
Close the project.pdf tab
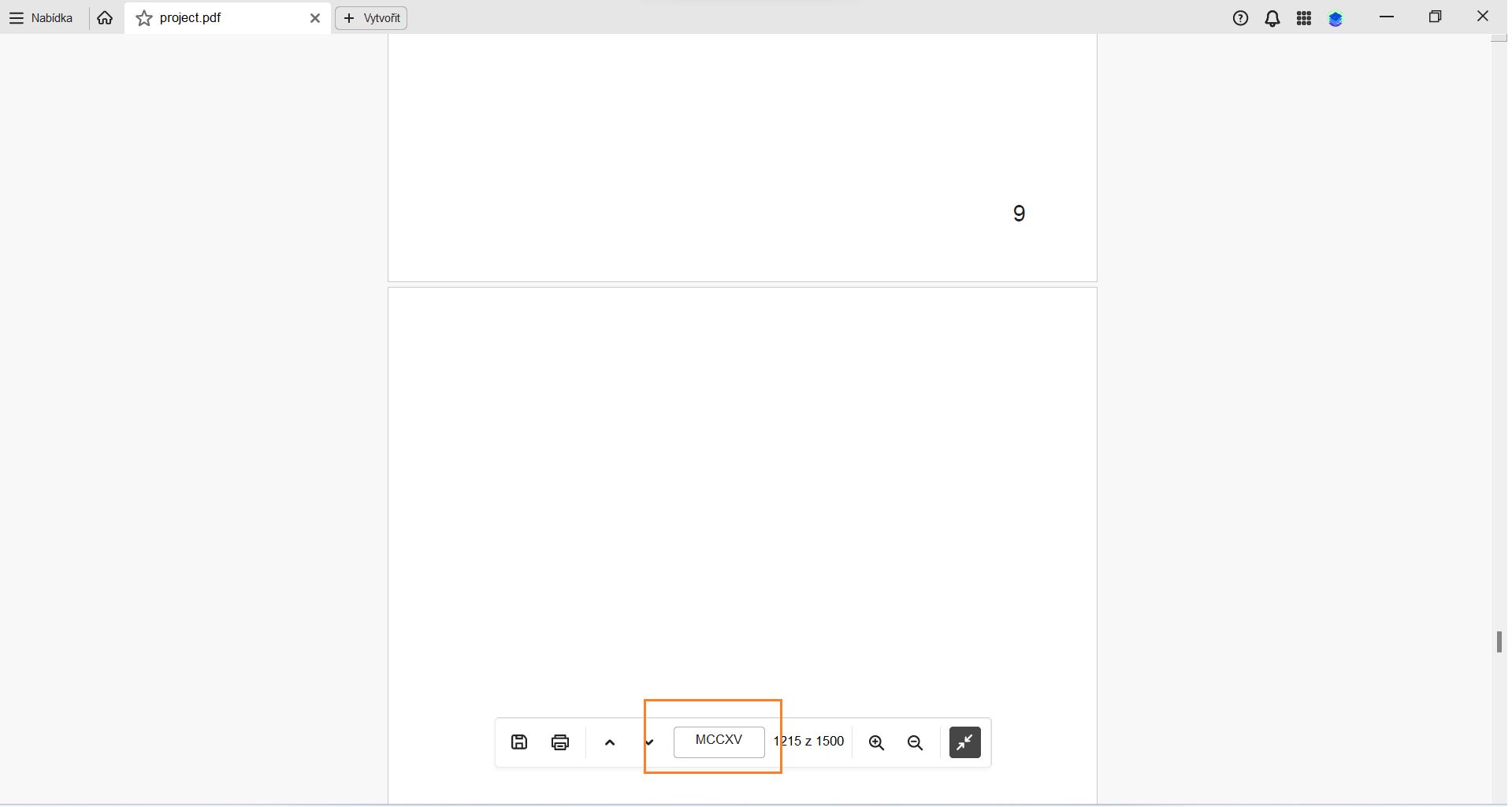(315, 18)
